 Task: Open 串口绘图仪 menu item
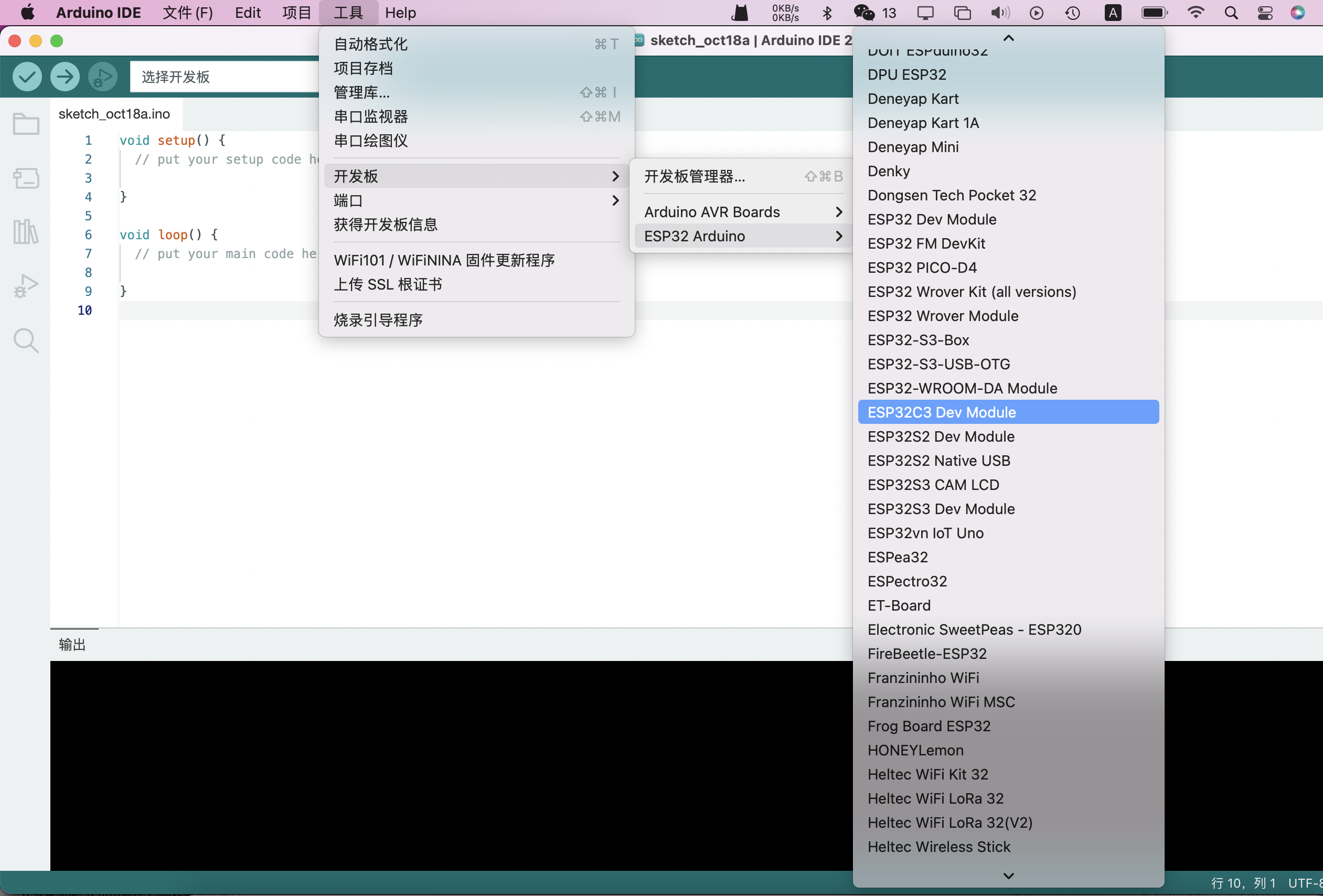476,141
